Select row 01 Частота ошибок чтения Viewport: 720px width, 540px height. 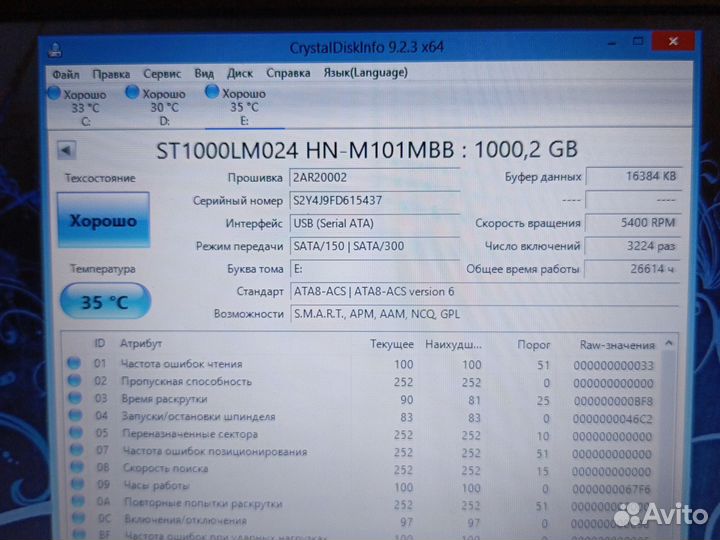(x=363, y=365)
